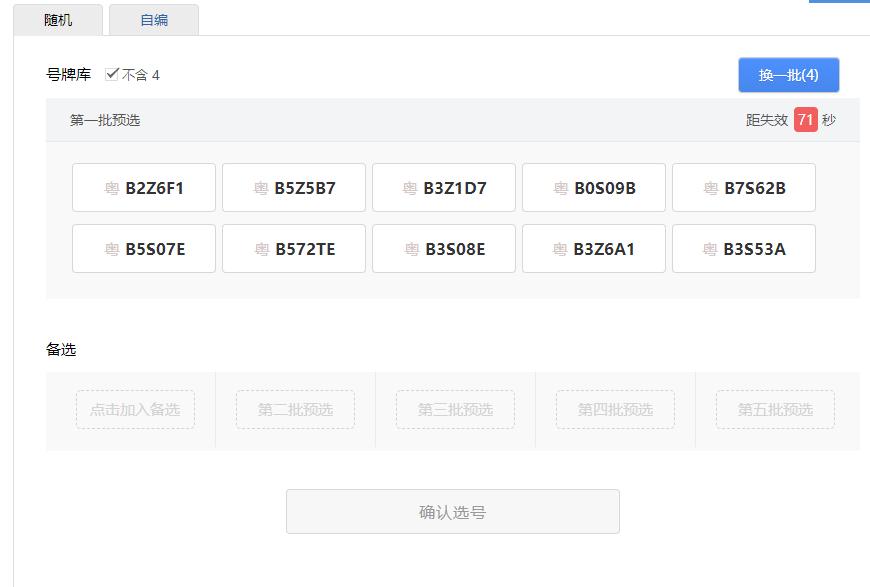870x587 pixels.
Task: Select plate number 粤 B3S08E
Action: point(444,249)
